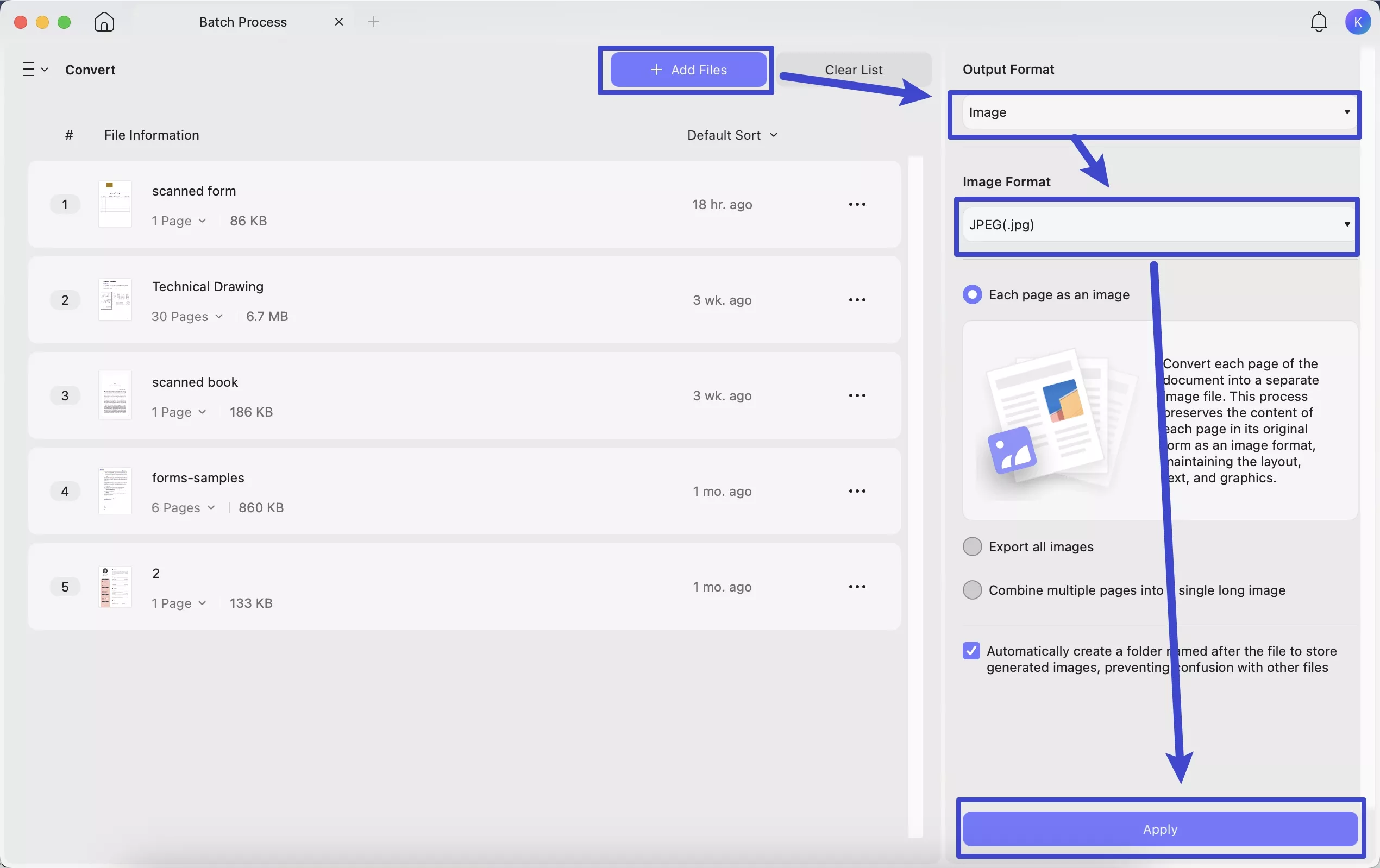Image resolution: width=1380 pixels, height=868 pixels.
Task: Uncheck automatically create folder checkbox
Action: [x=971, y=651]
